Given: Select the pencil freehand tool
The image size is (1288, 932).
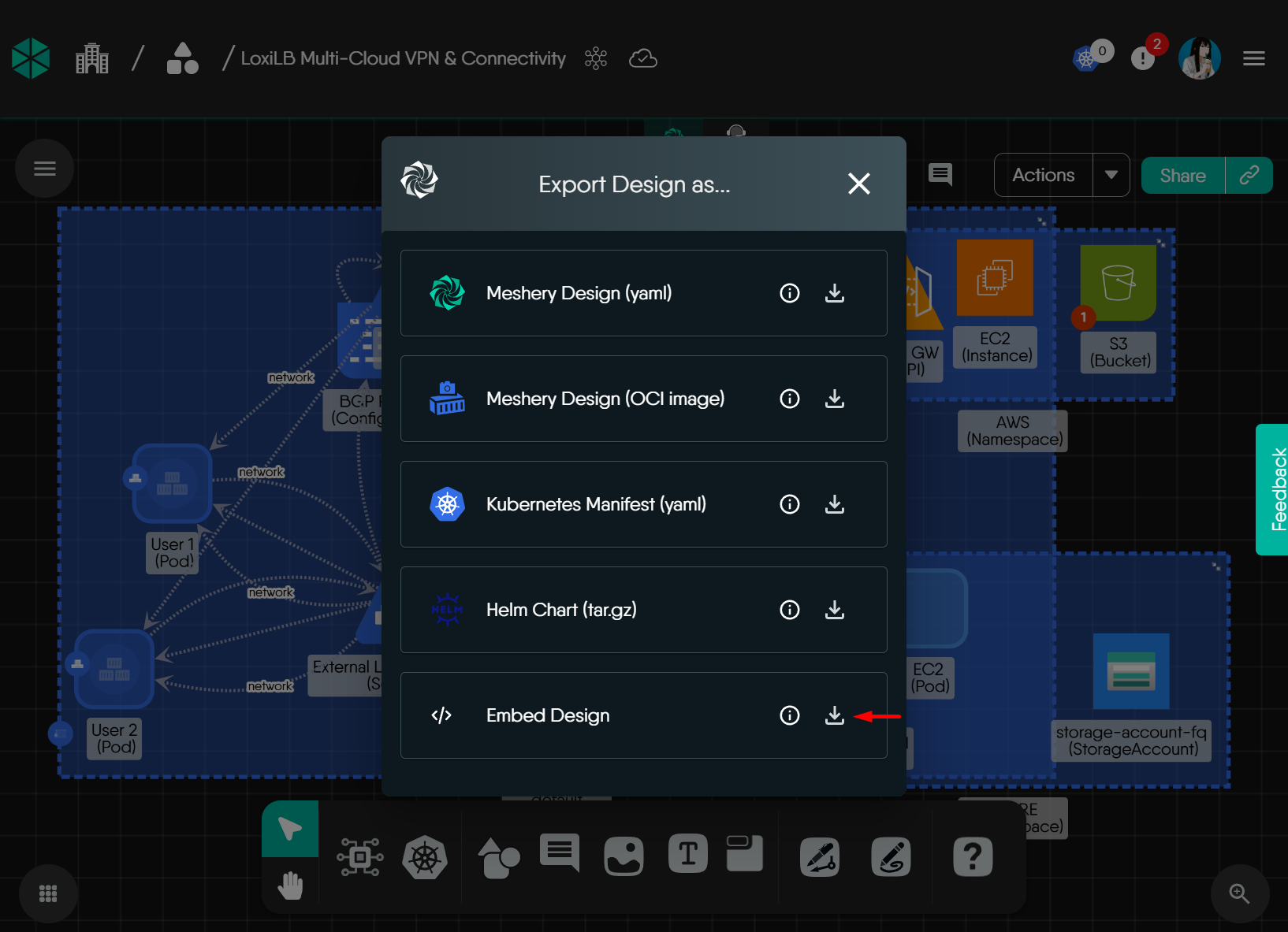Looking at the screenshot, I should [892, 856].
